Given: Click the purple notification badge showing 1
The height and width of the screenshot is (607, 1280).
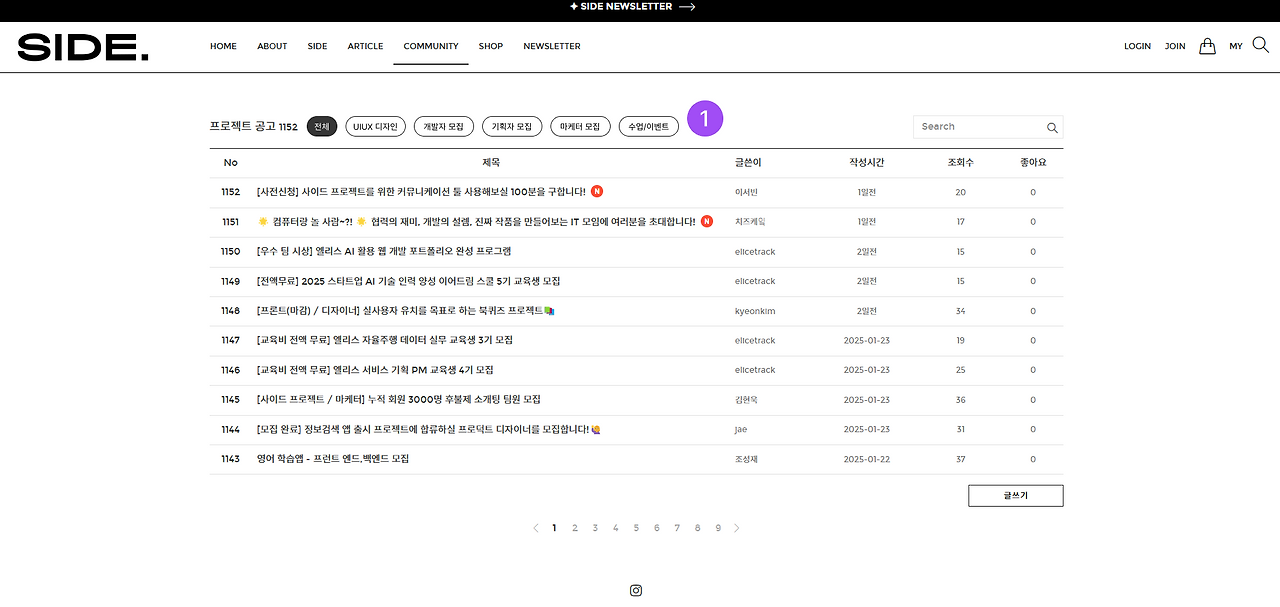Looking at the screenshot, I should coord(705,118).
